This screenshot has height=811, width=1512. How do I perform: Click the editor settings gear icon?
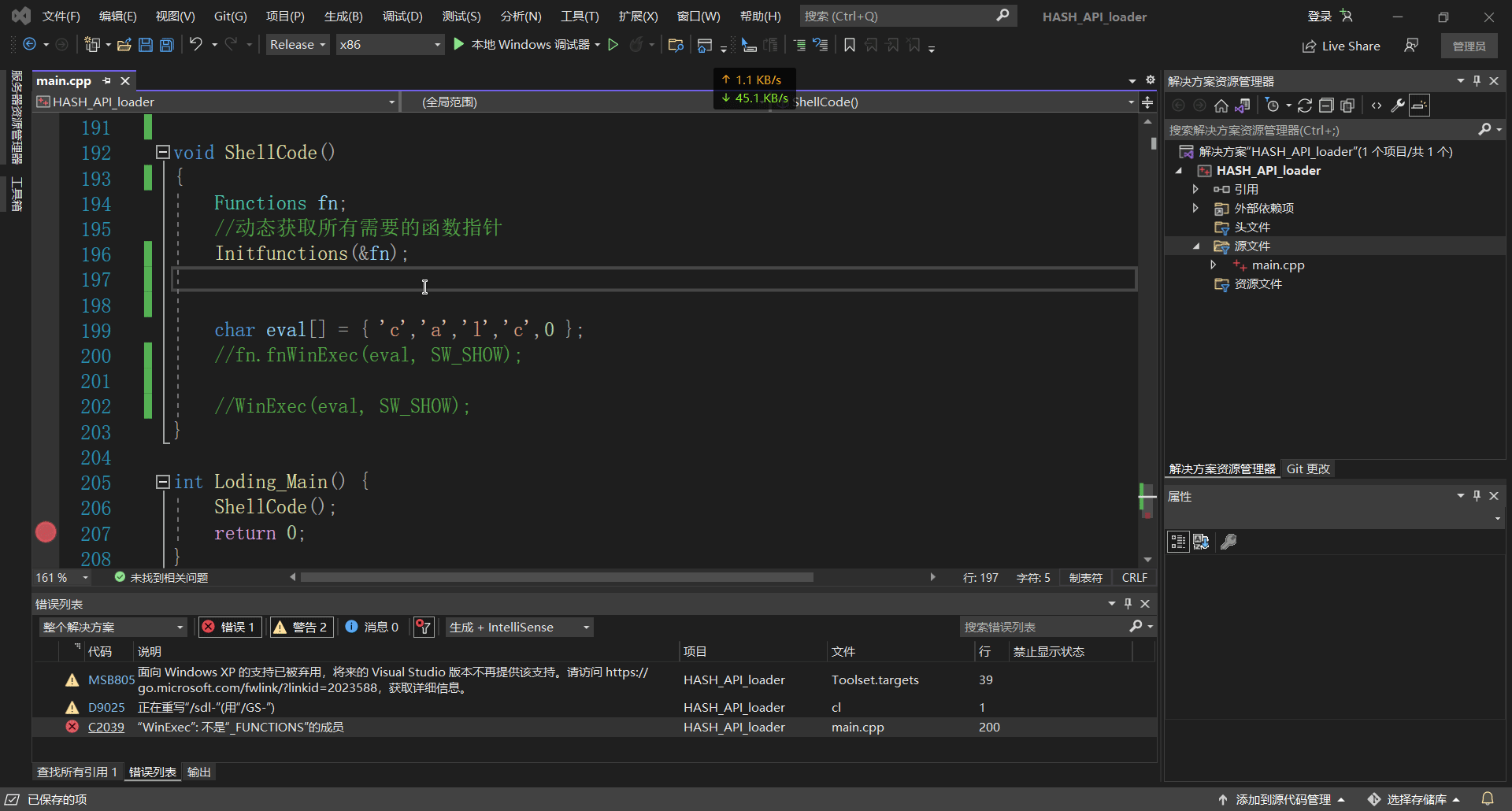tap(1150, 80)
